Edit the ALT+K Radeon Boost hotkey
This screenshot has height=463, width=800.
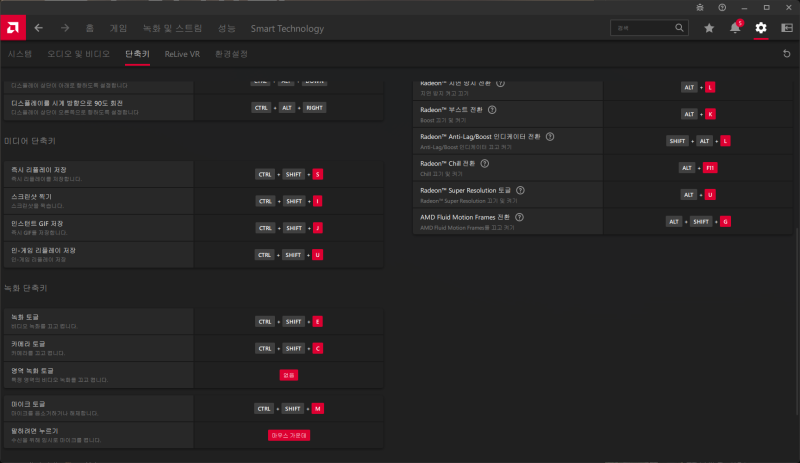coord(698,114)
